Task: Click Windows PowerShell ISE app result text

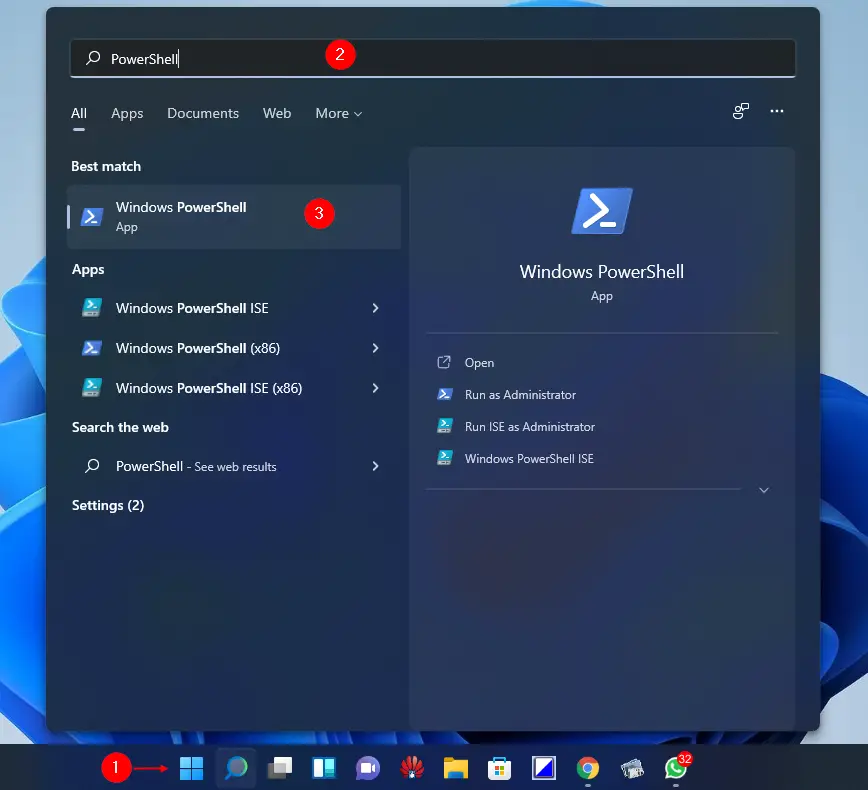Action: pos(192,308)
